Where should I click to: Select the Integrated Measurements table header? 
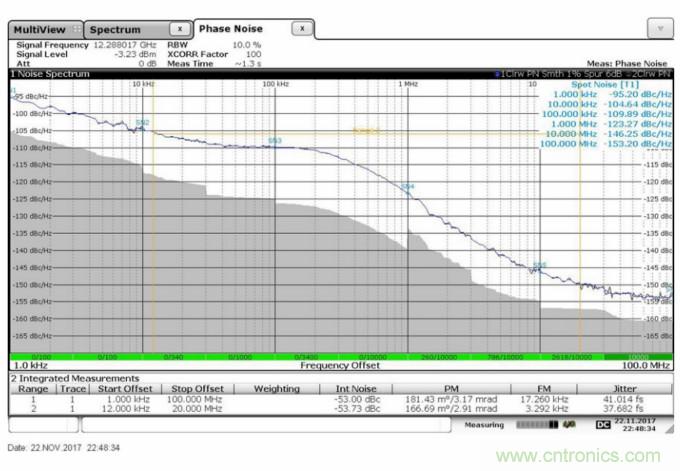point(76,378)
